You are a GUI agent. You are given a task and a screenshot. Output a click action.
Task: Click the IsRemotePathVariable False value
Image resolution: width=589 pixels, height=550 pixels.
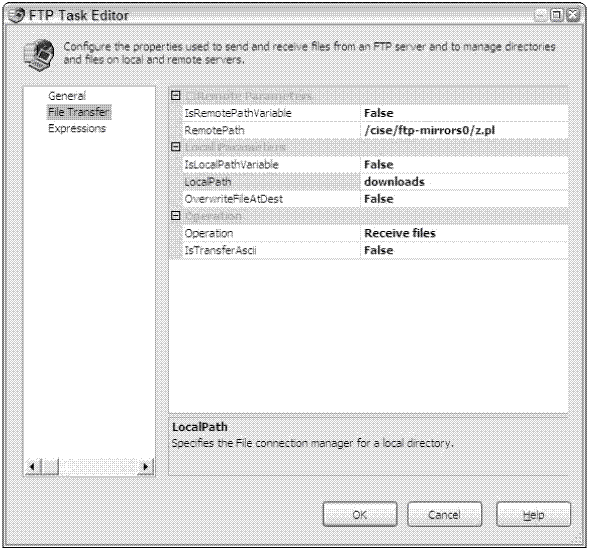click(464, 113)
